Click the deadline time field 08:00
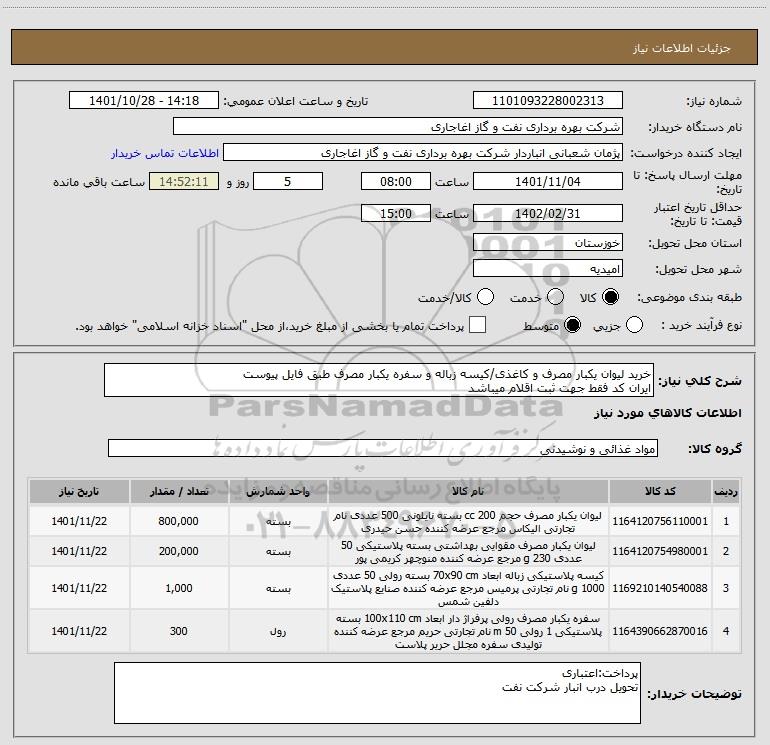This screenshot has width=770, height=745. 396,182
